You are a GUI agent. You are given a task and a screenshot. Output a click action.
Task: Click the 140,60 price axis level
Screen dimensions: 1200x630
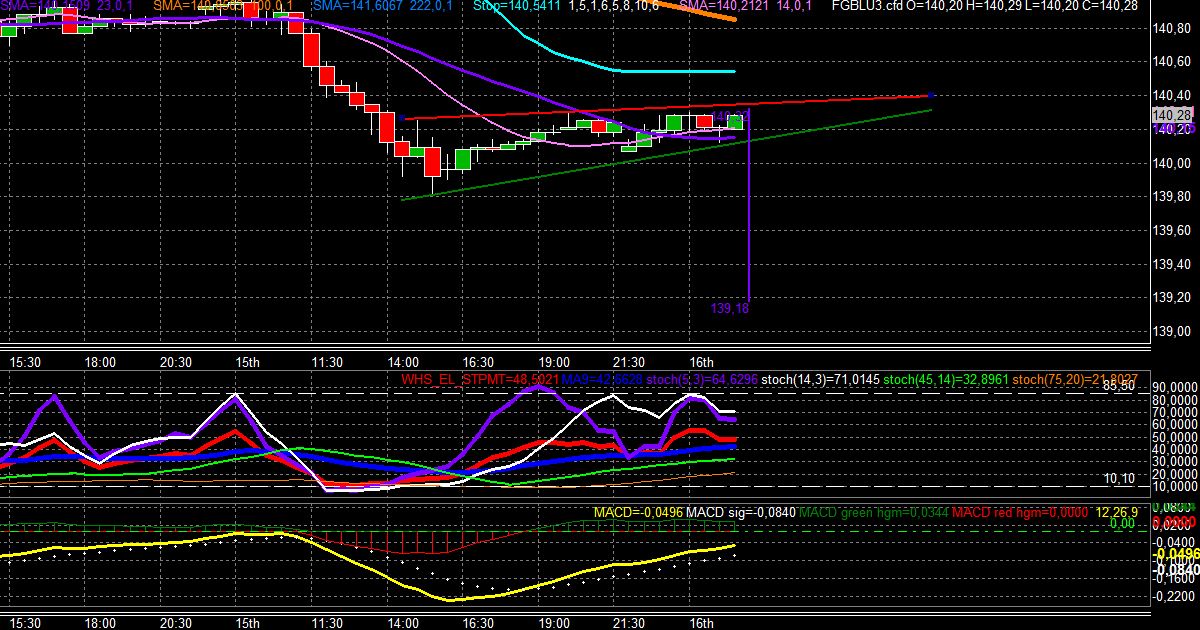pos(1171,62)
